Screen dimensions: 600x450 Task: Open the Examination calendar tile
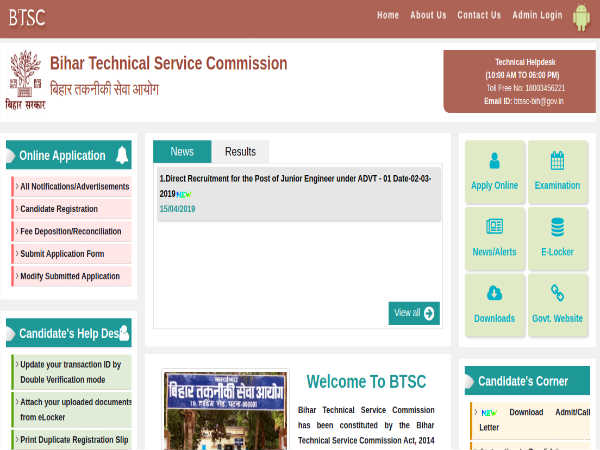pyautogui.click(x=557, y=171)
